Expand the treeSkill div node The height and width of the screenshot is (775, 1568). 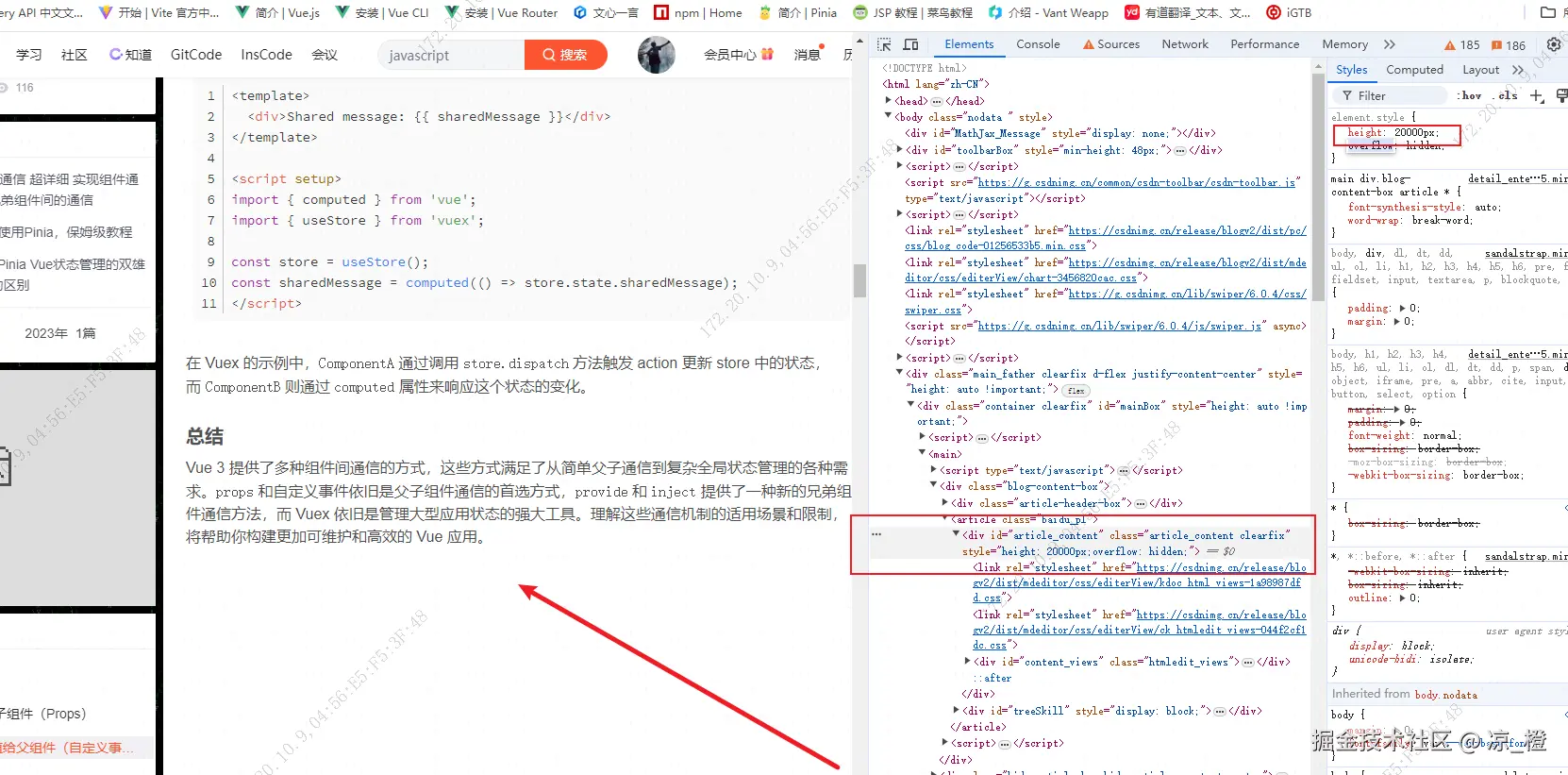tap(956, 710)
